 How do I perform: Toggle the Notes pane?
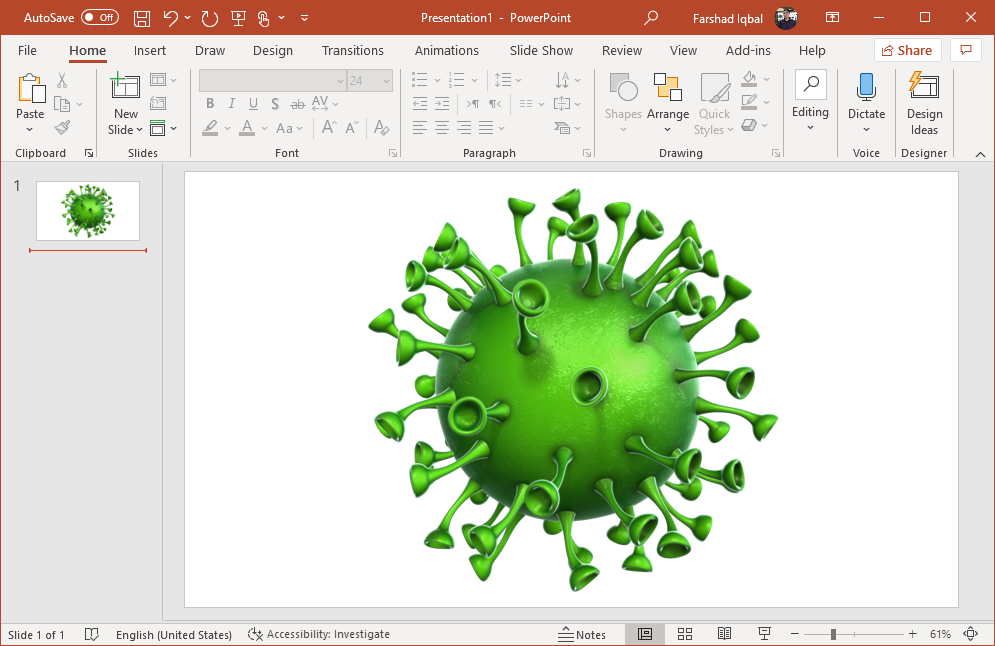click(x=582, y=634)
